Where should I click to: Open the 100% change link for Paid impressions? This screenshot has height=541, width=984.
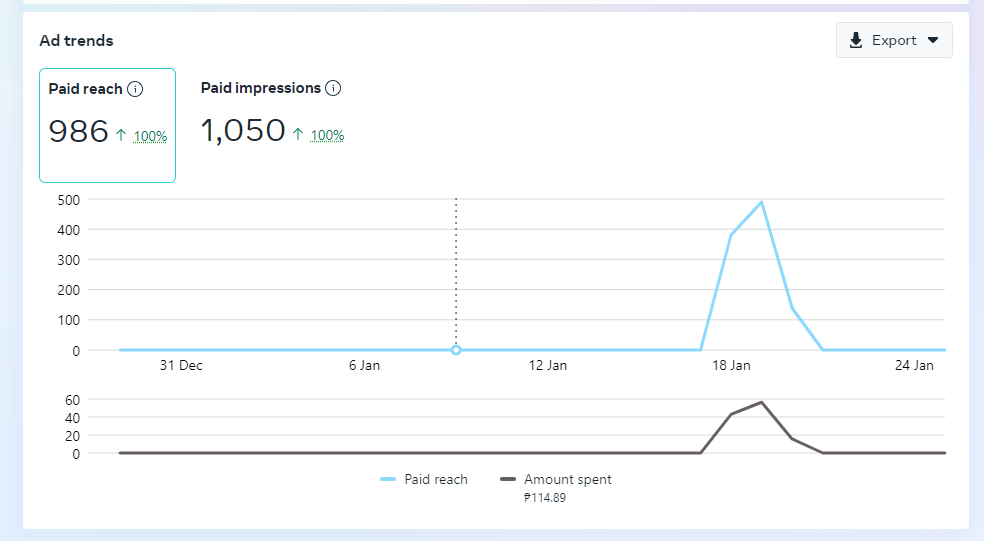(x=327, y=135)
